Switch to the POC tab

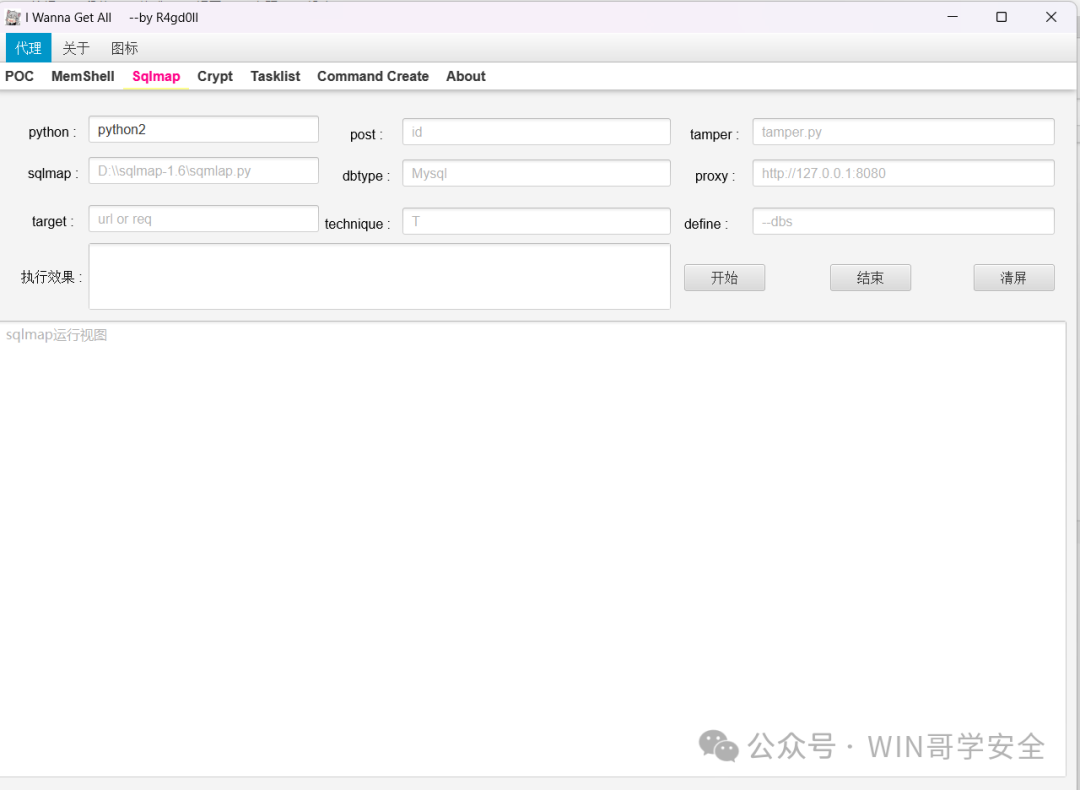click(x=19, y=76)
